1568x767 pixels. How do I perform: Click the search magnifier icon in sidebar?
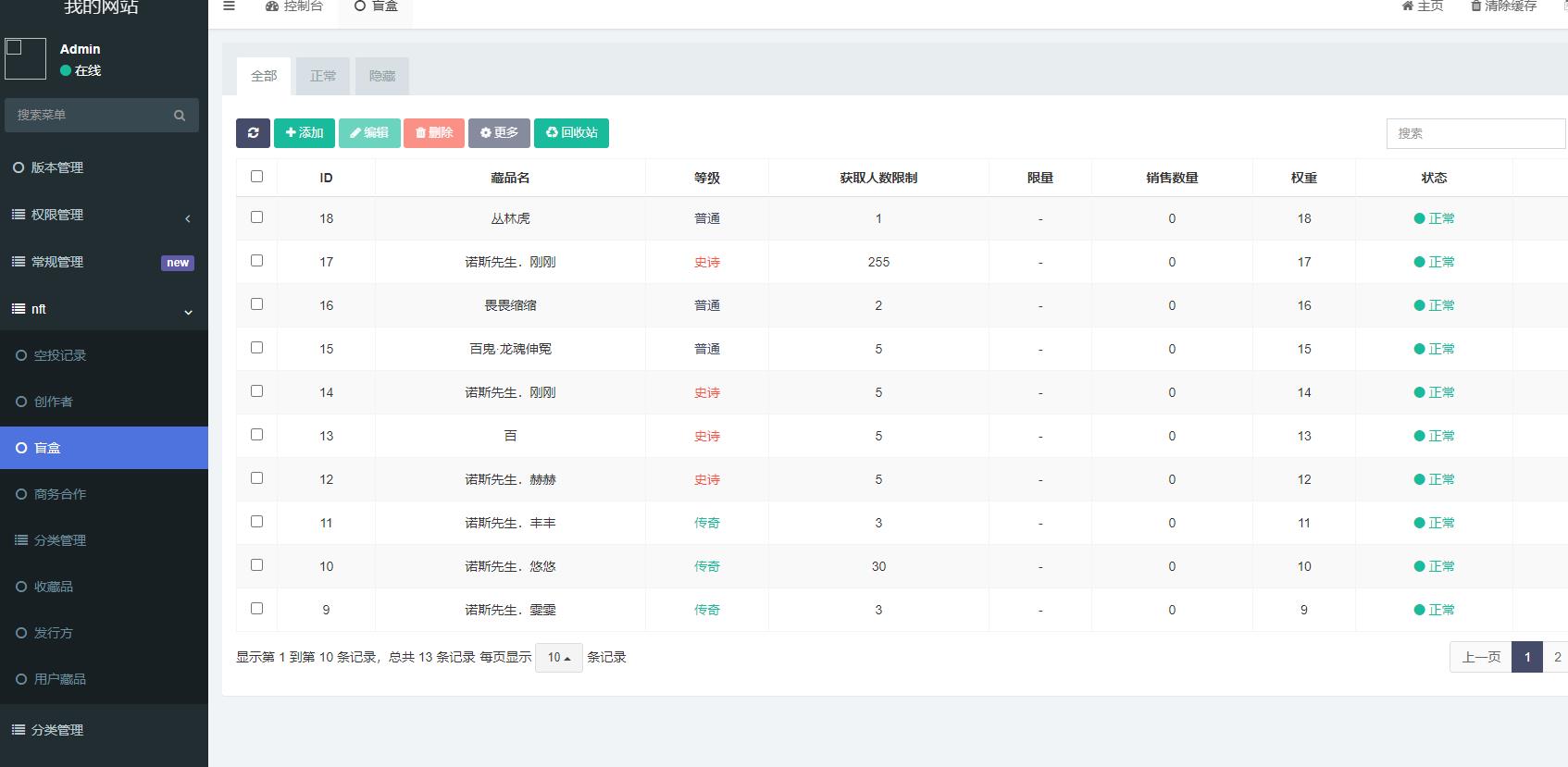(x=180, y=116)
